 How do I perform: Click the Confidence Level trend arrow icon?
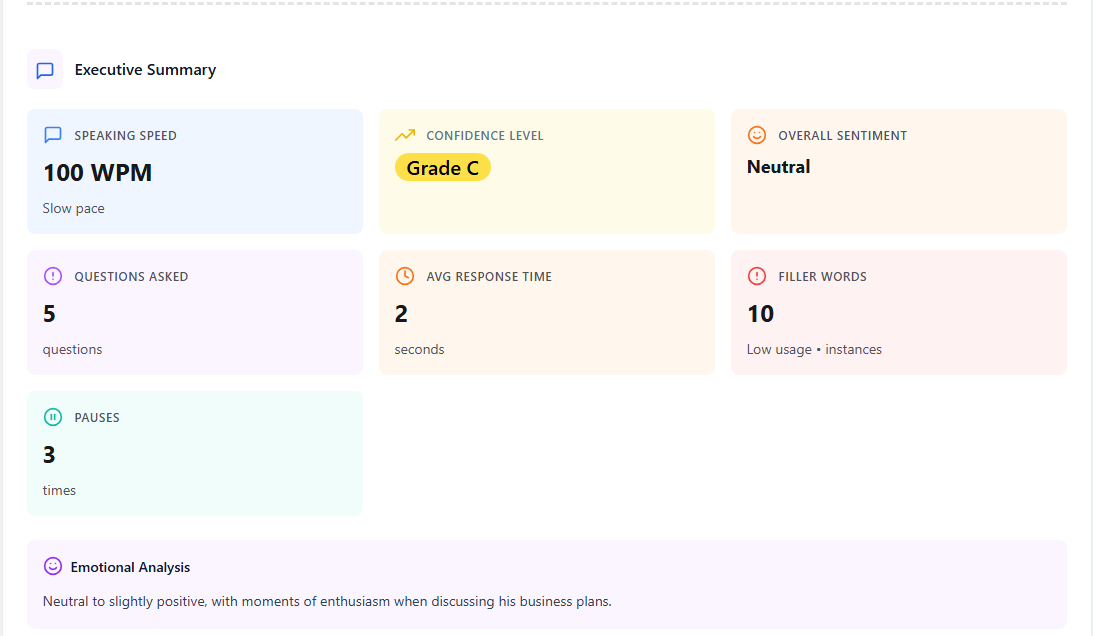(x=405, y=135)
